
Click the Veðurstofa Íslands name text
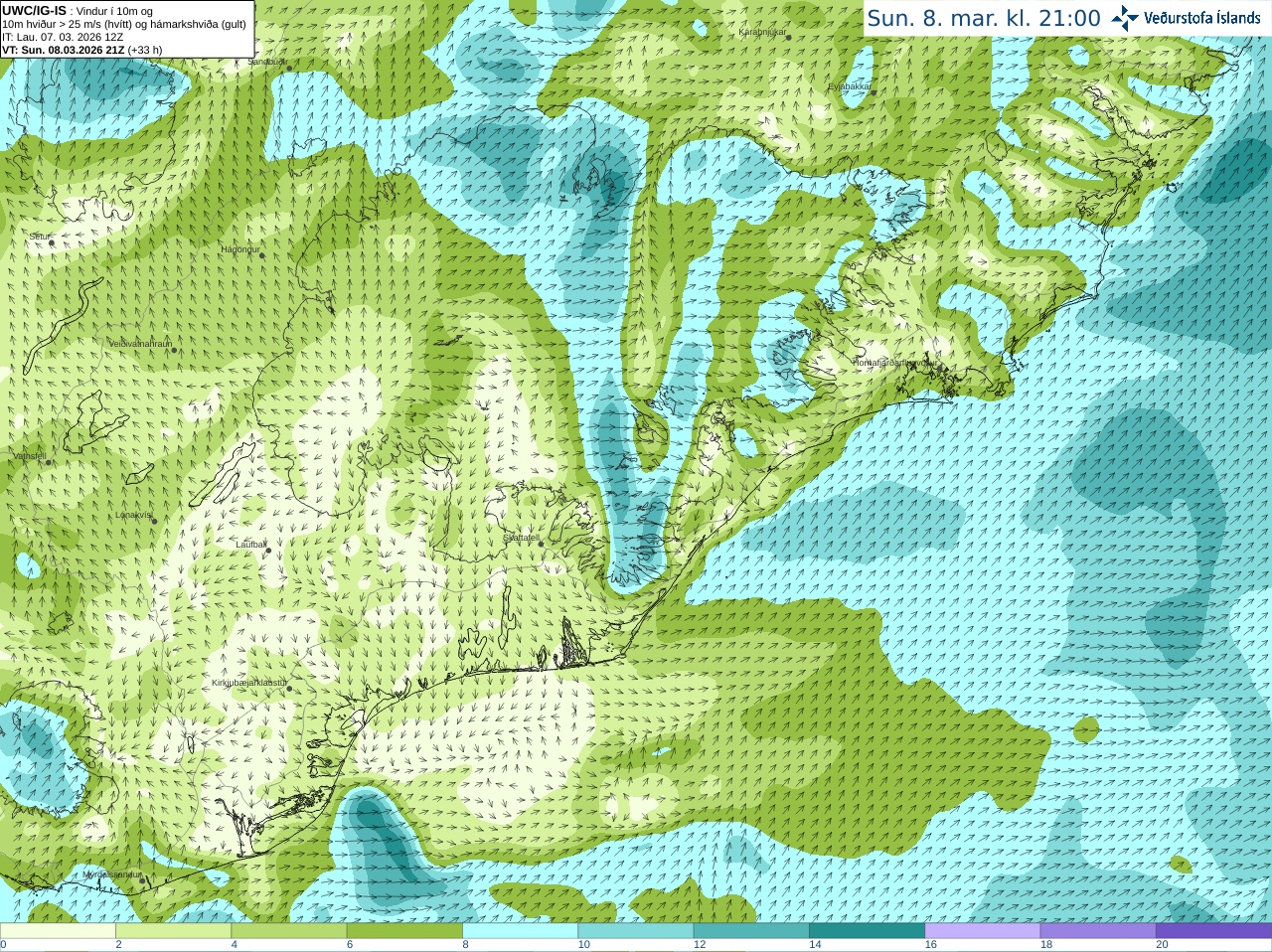coord(1202,18)
